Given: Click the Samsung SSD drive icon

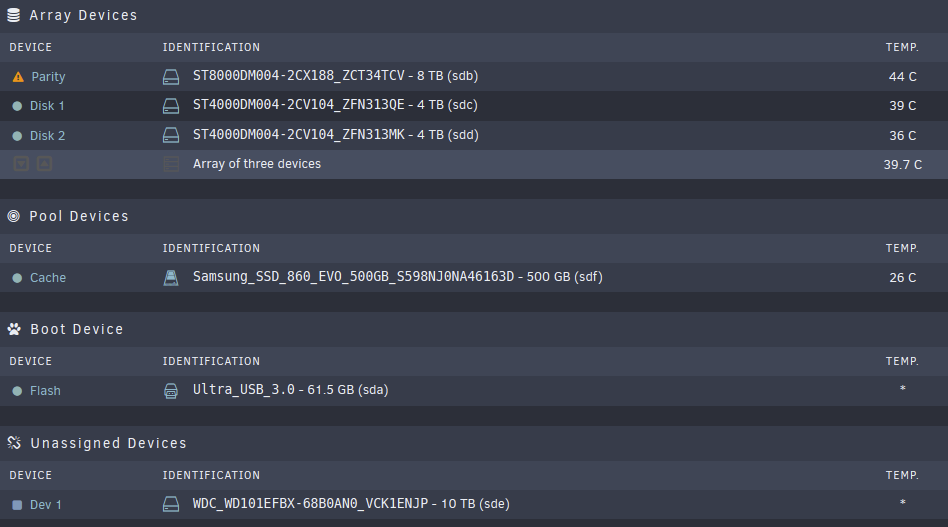Looking at the screenshot, I should pos(171,277).
